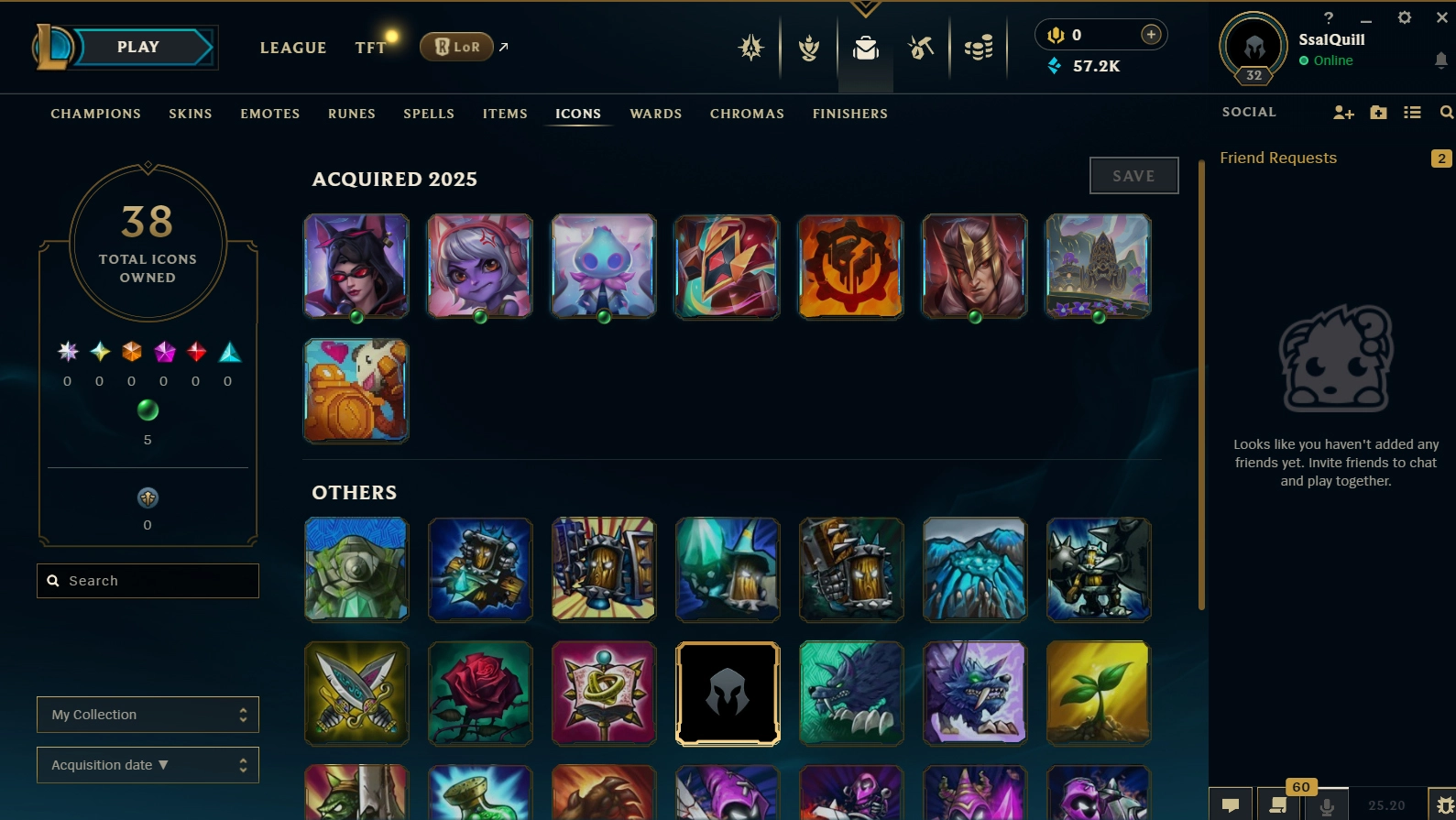Viewport: 1456px width, 820px height.
Task: Select the red rose summoner icon
Action: (x=480, y=693)
